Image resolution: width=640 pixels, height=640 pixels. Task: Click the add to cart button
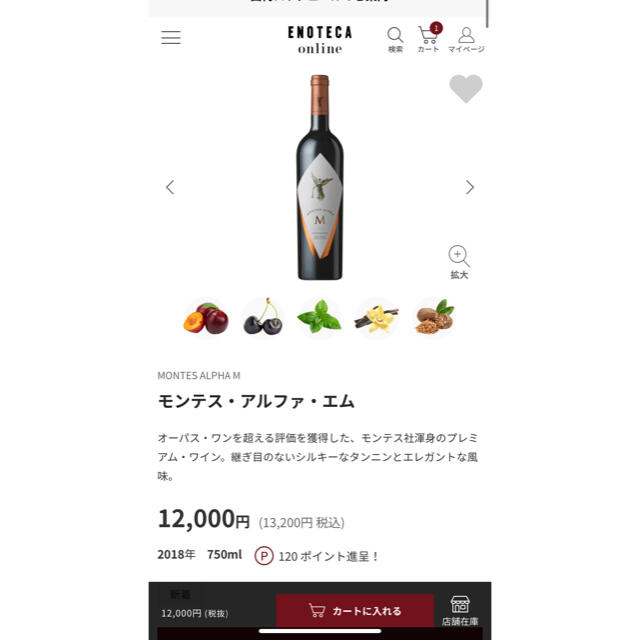(x=355, y=611)
